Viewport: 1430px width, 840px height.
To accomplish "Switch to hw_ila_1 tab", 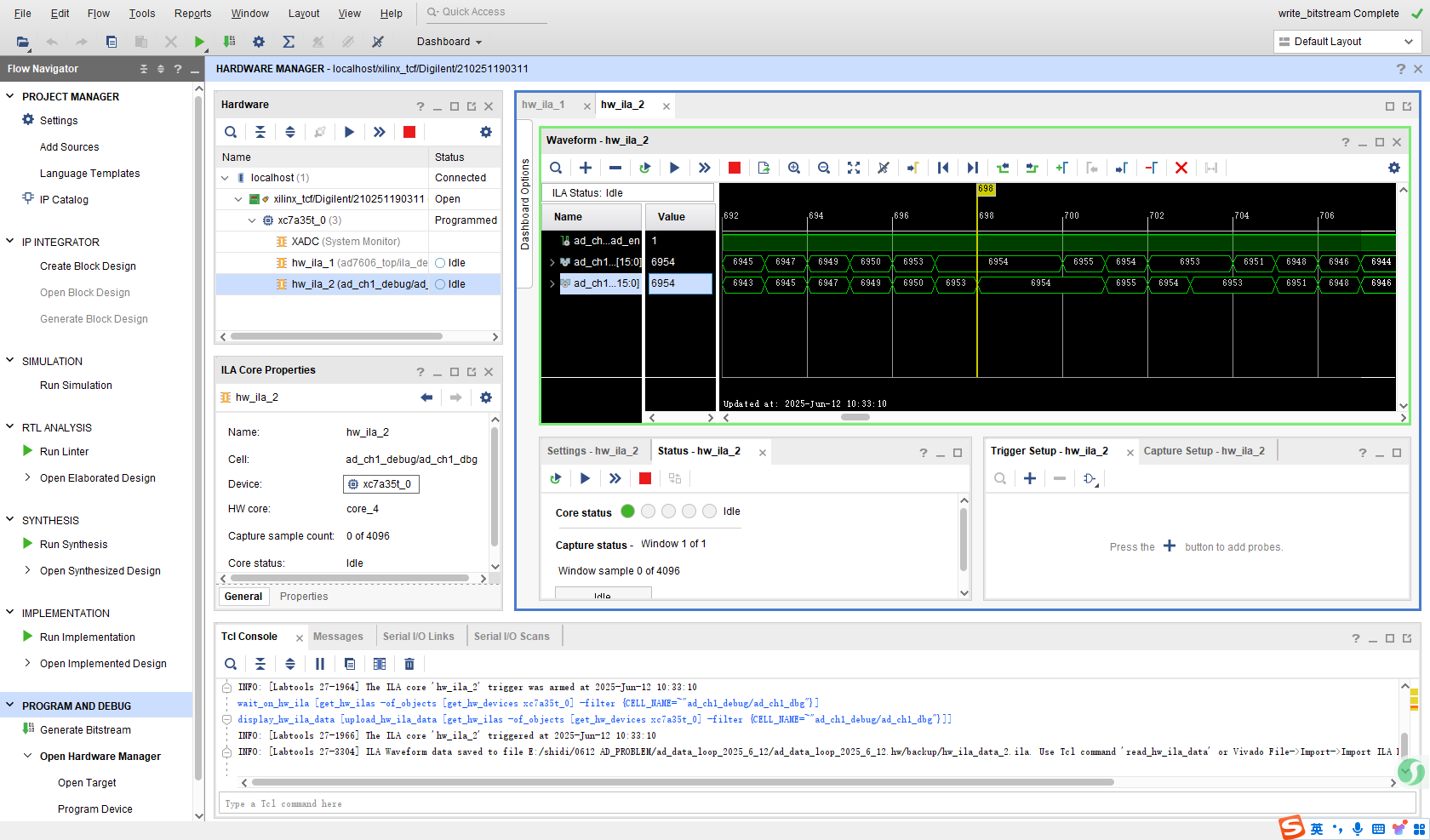I will [543, 105].
